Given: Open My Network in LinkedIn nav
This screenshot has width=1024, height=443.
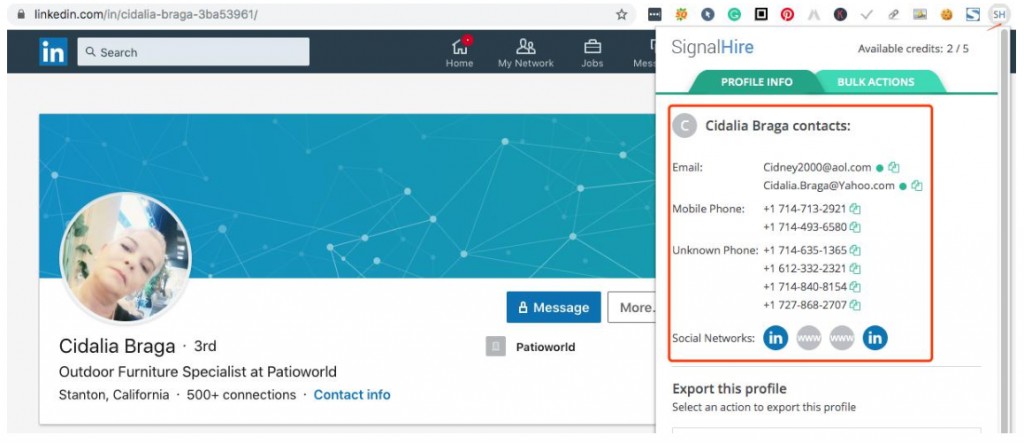Looking at the screenshot, I should click(526, 52).
